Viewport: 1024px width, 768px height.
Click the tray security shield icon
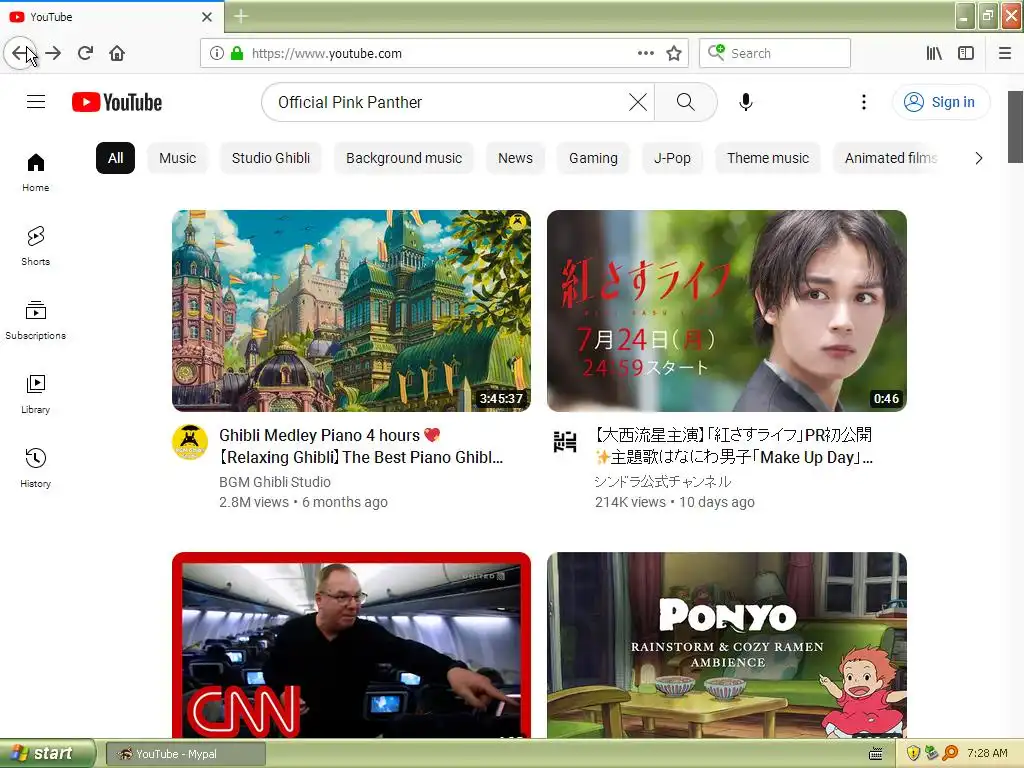[x=914, y=753]
